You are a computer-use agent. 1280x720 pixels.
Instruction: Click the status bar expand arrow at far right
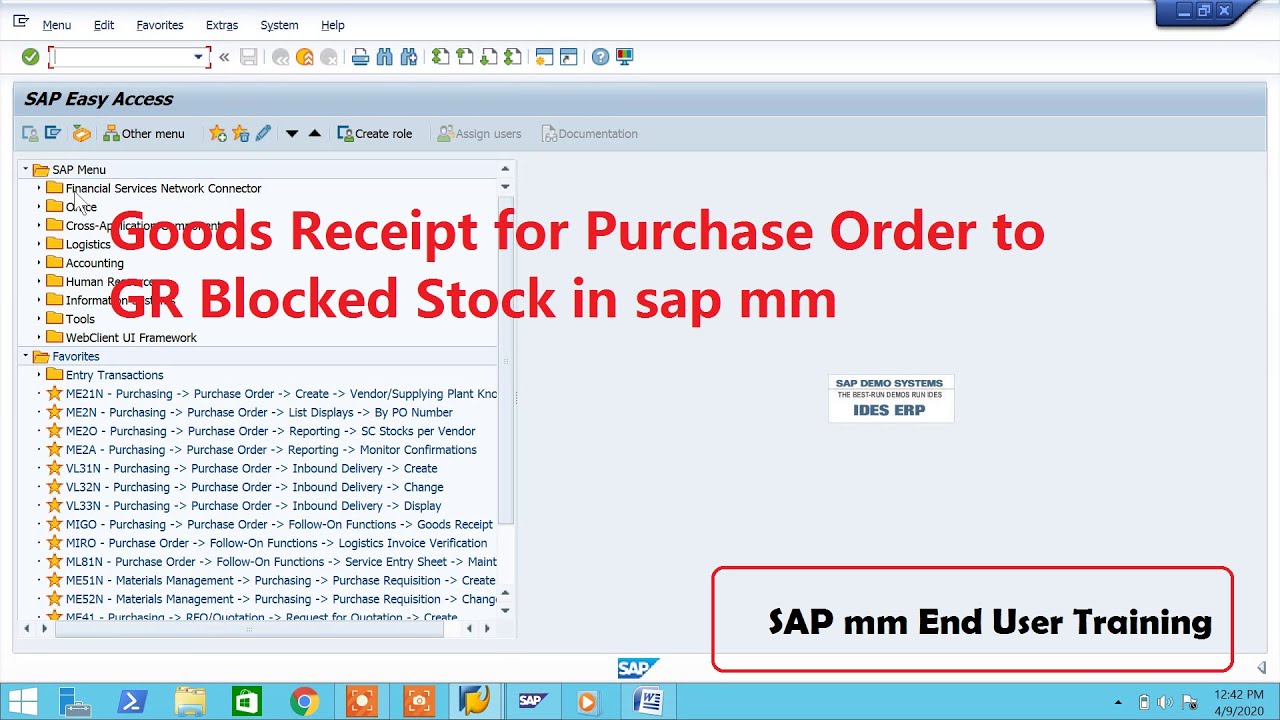click(1261, 668)
